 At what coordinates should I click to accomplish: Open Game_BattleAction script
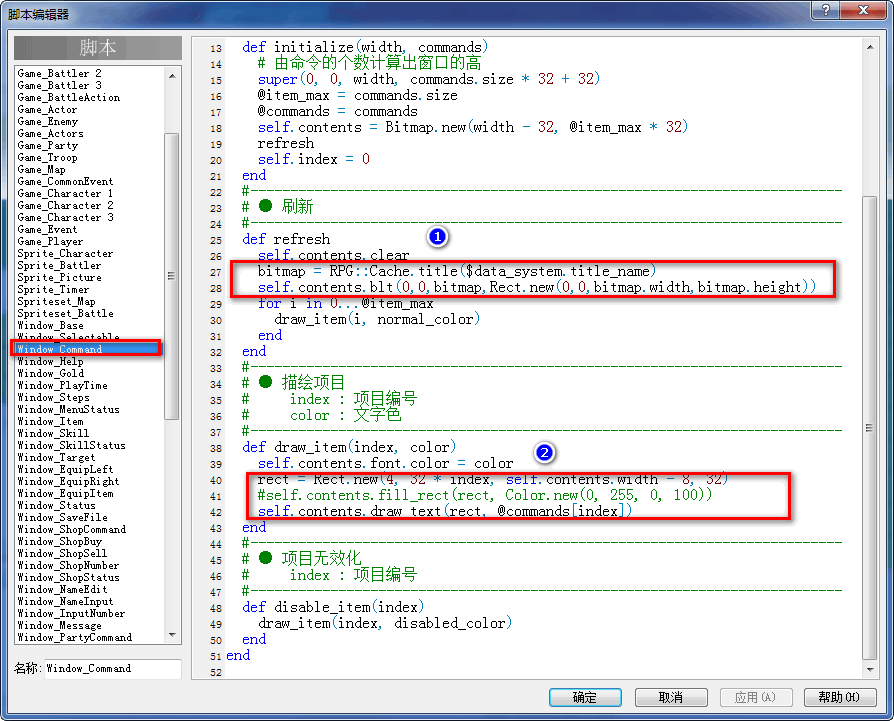pos(68,97)
